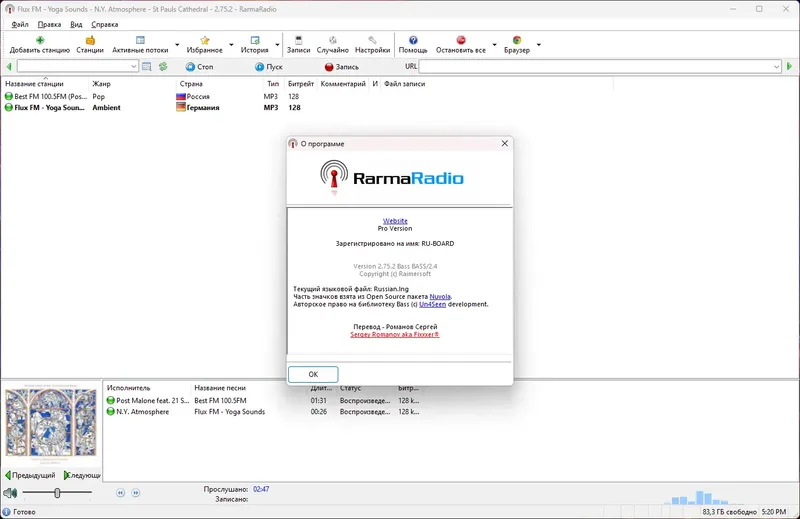Open the URL address dropdown arrow
This screenshot has width=800, height=519.
pos(776,66)
